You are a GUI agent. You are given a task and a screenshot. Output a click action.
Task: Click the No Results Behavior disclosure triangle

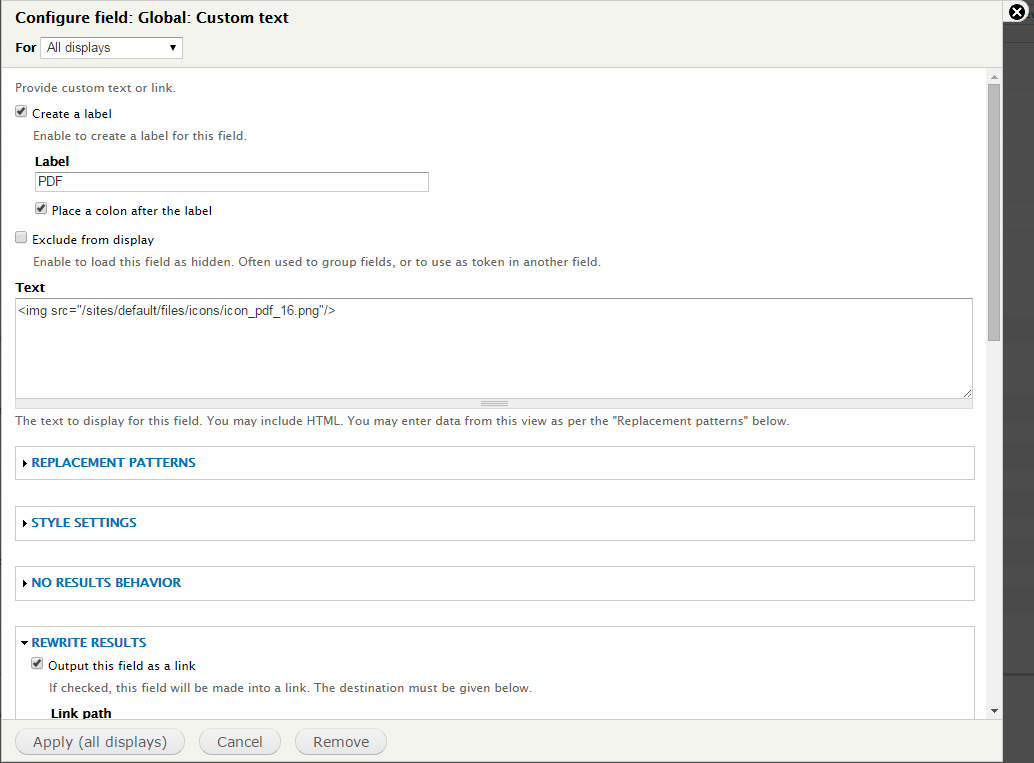click(25, 584)
